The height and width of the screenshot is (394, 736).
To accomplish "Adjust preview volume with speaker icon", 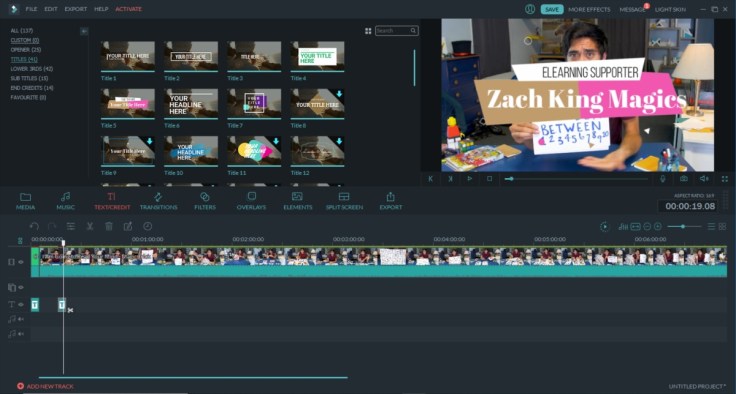I will tap(704, 178).
